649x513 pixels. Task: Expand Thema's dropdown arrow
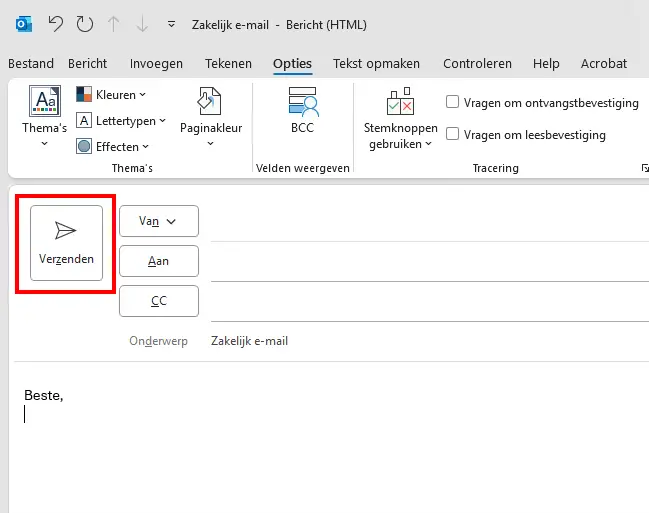44,144
